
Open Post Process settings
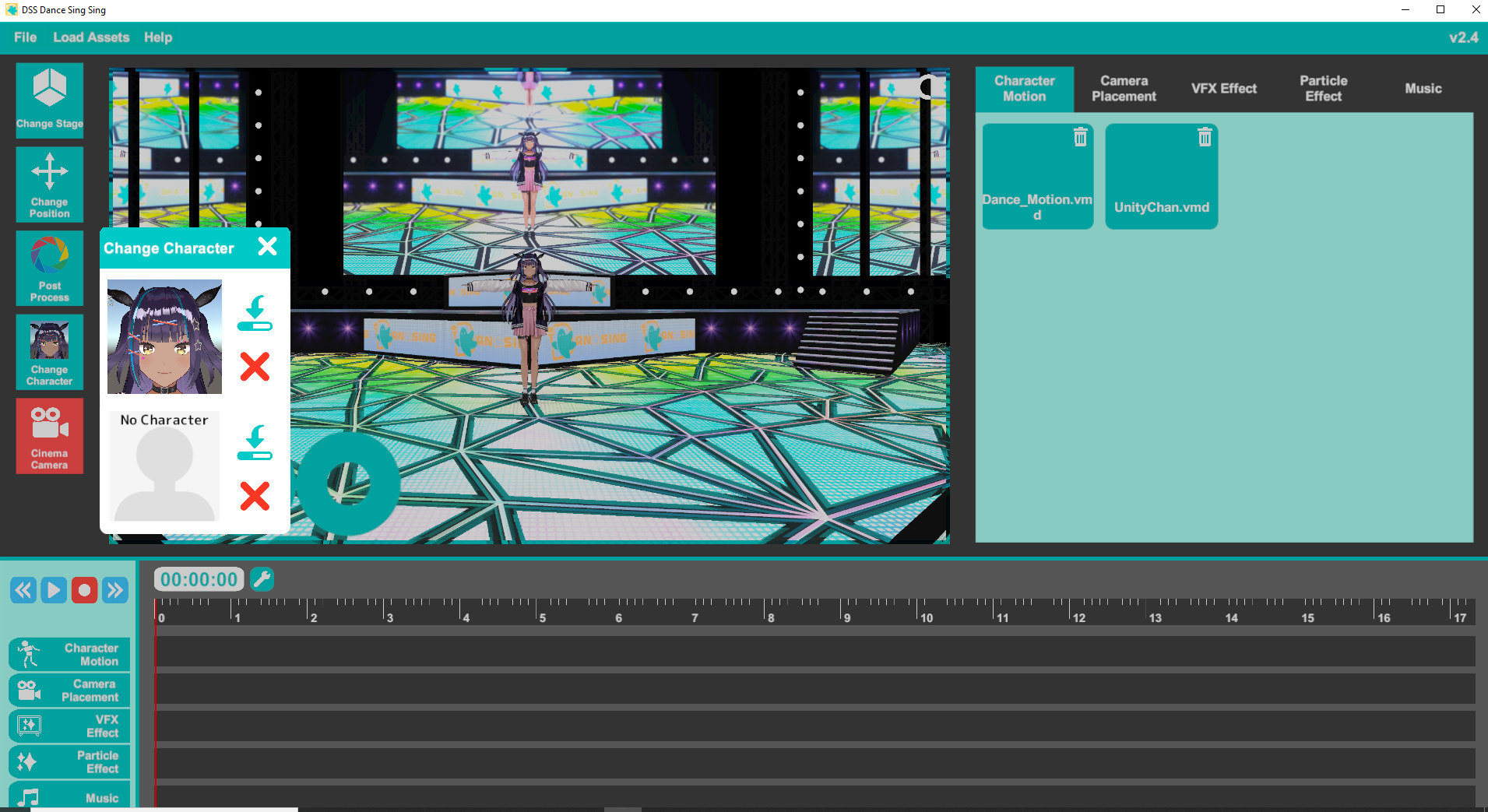[49, 269]
